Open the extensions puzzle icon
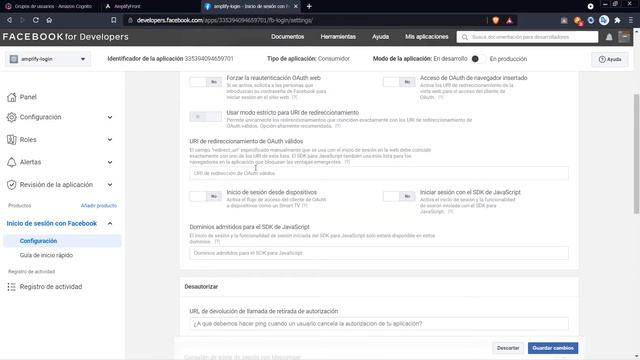This screenshot has width=640, height=360. (x=618, y=20)
